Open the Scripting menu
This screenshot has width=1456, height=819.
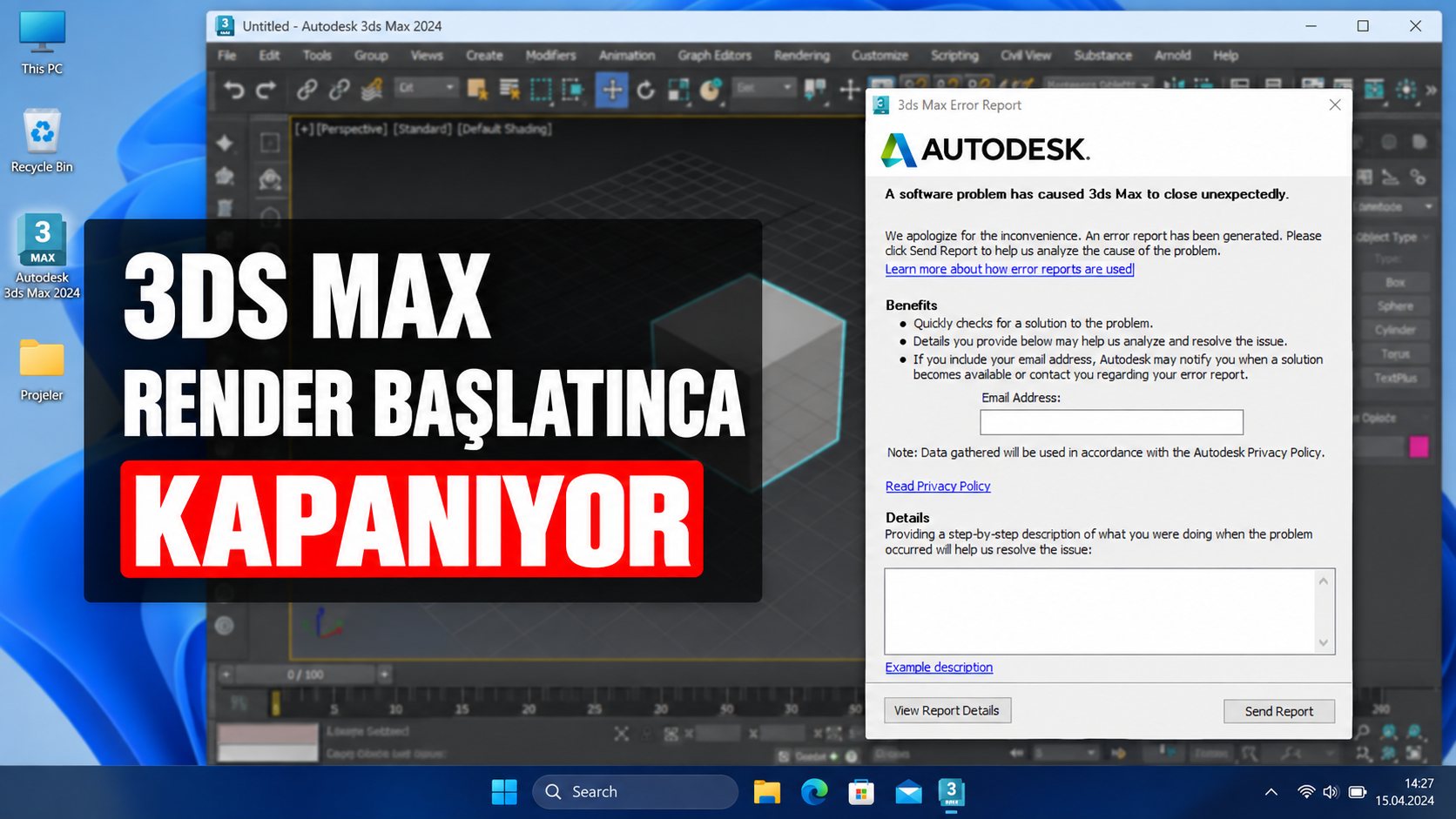(954, 55)
